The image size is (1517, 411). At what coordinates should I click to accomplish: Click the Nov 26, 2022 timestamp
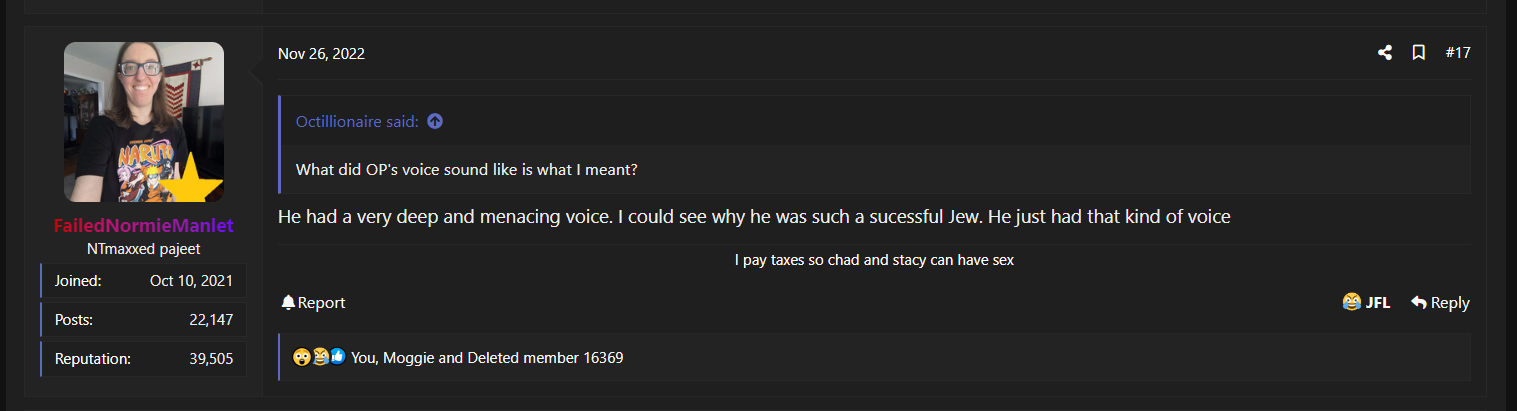tap(321, 54)
